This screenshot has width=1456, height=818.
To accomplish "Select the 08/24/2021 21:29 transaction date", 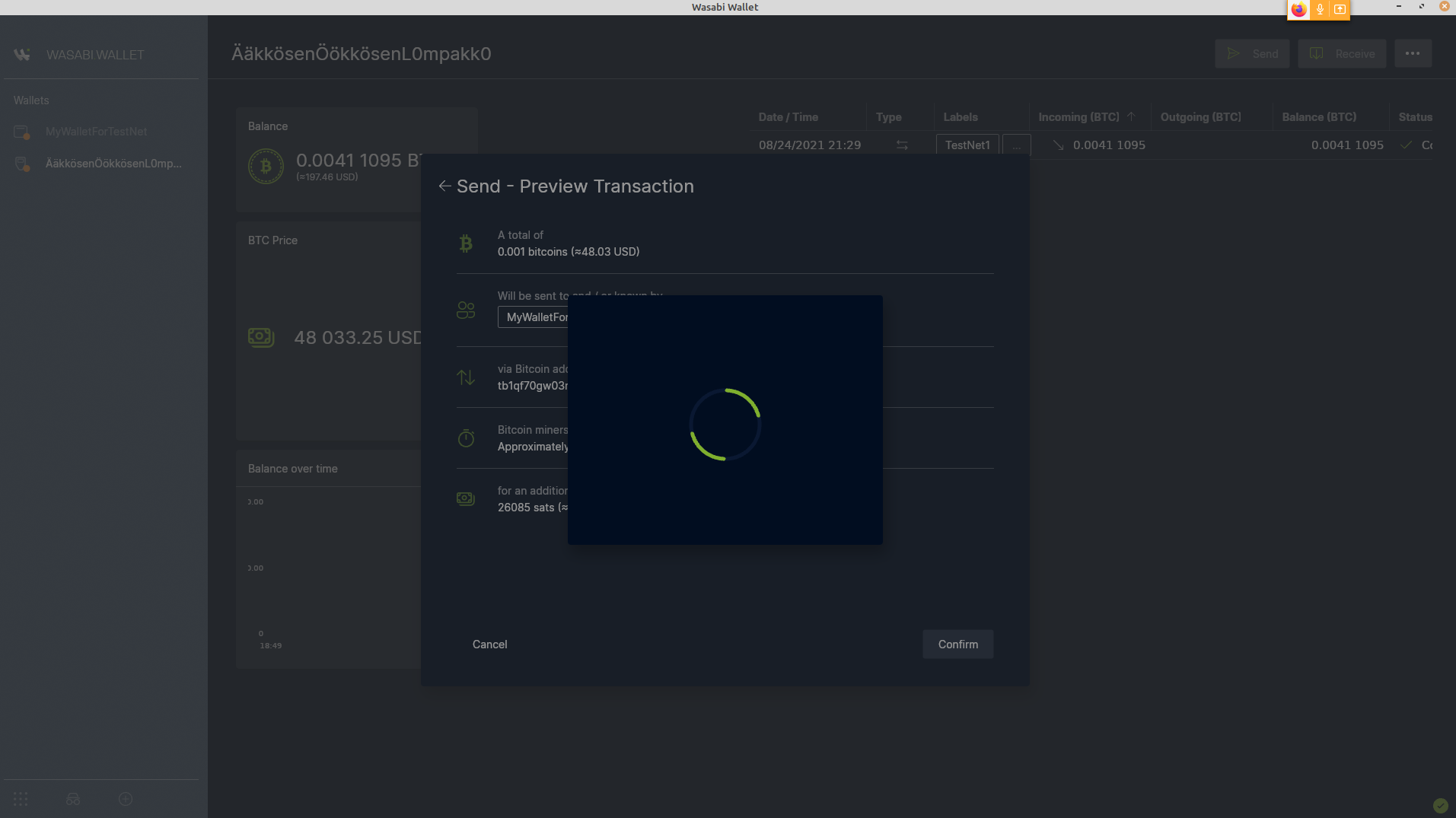I will [x=810, y=145].
